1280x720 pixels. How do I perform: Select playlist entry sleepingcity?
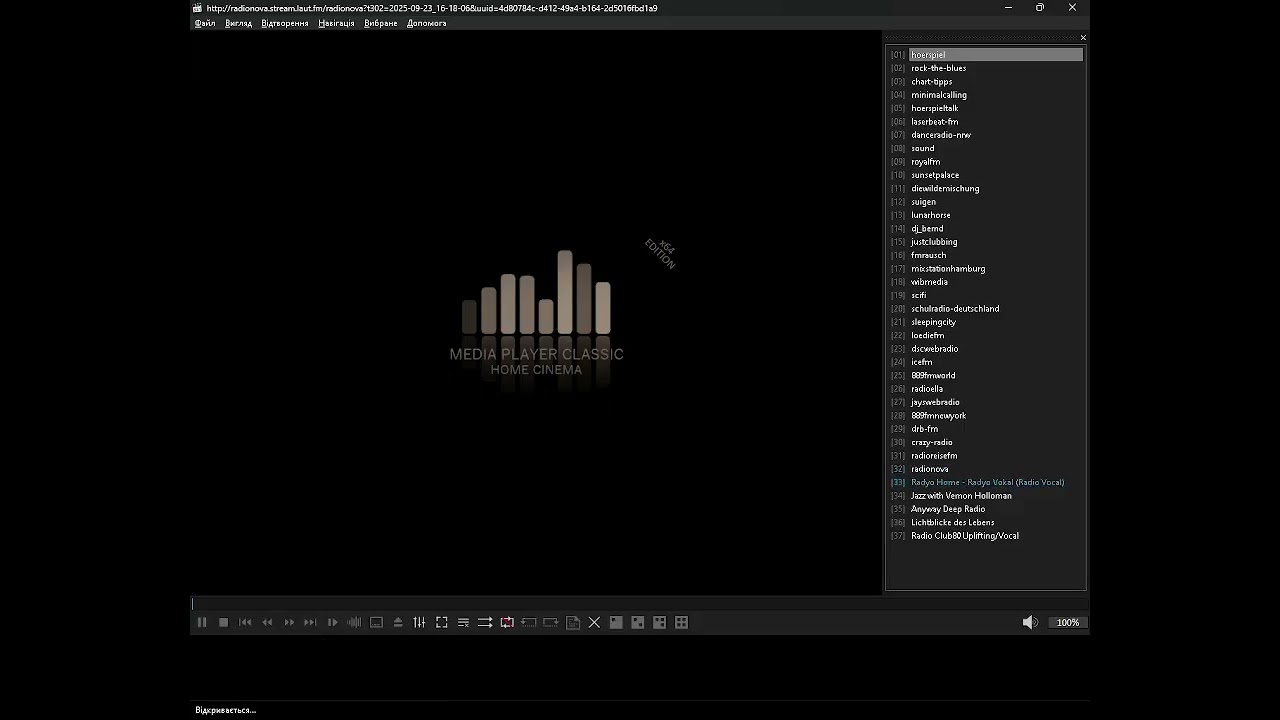[x=986, y=322]
